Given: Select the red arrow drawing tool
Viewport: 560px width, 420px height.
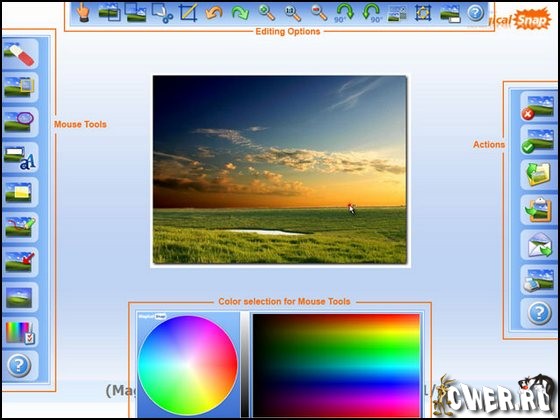Looking at the screenshot, I should pyautogui.click(x=20, y=262).
